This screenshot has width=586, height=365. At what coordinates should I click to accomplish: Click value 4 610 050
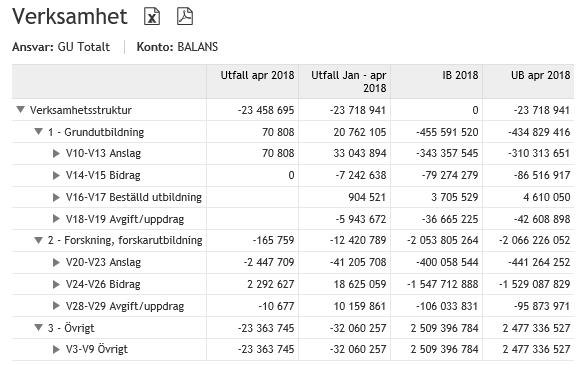tap(547, 197)
